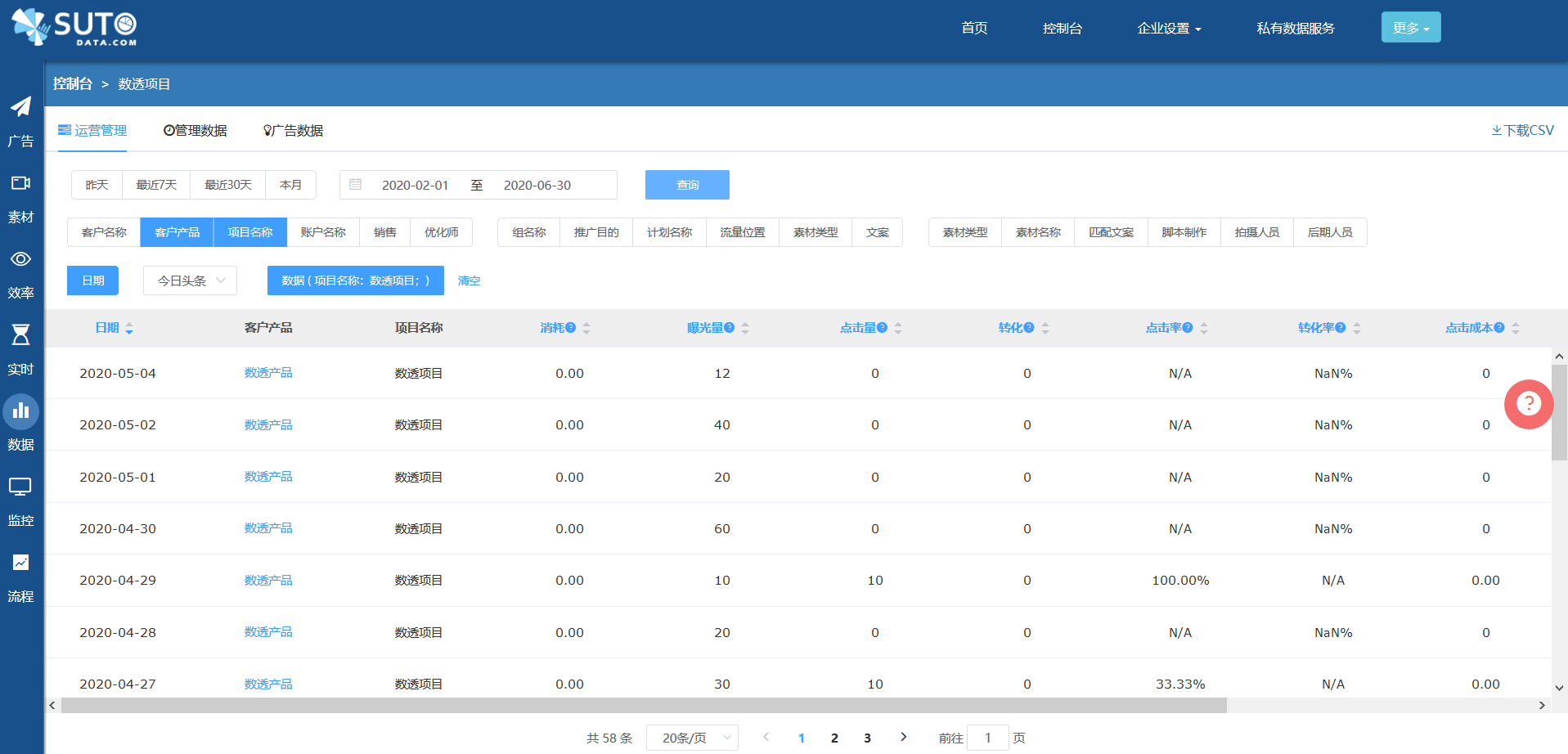This screenshot has width=1568, height=754.
Task: Toggle the 账户名称 dimension filter
Action: pyautogui.click(x=323, y=232)
